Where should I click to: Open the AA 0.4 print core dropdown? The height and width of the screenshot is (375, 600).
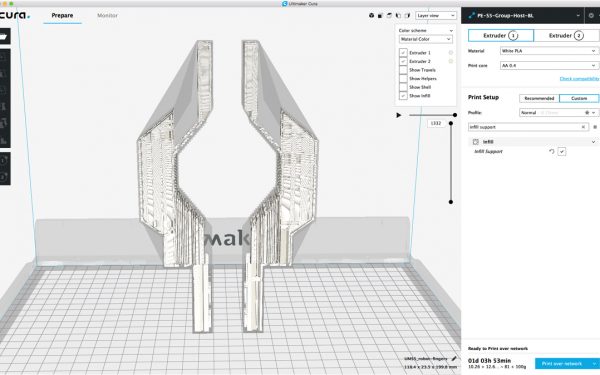click(548, 65)
